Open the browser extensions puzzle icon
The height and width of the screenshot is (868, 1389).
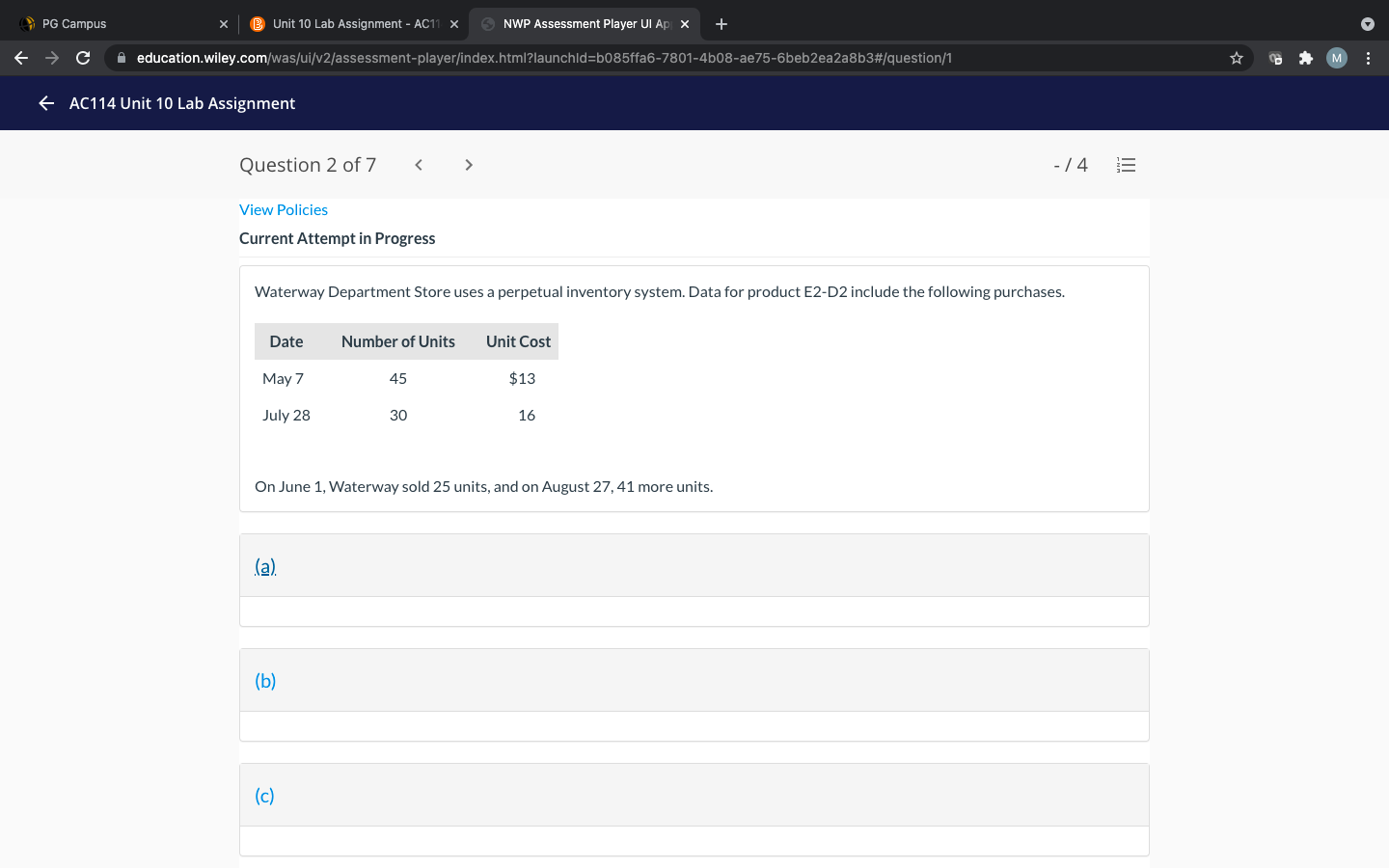point(1306,58)
